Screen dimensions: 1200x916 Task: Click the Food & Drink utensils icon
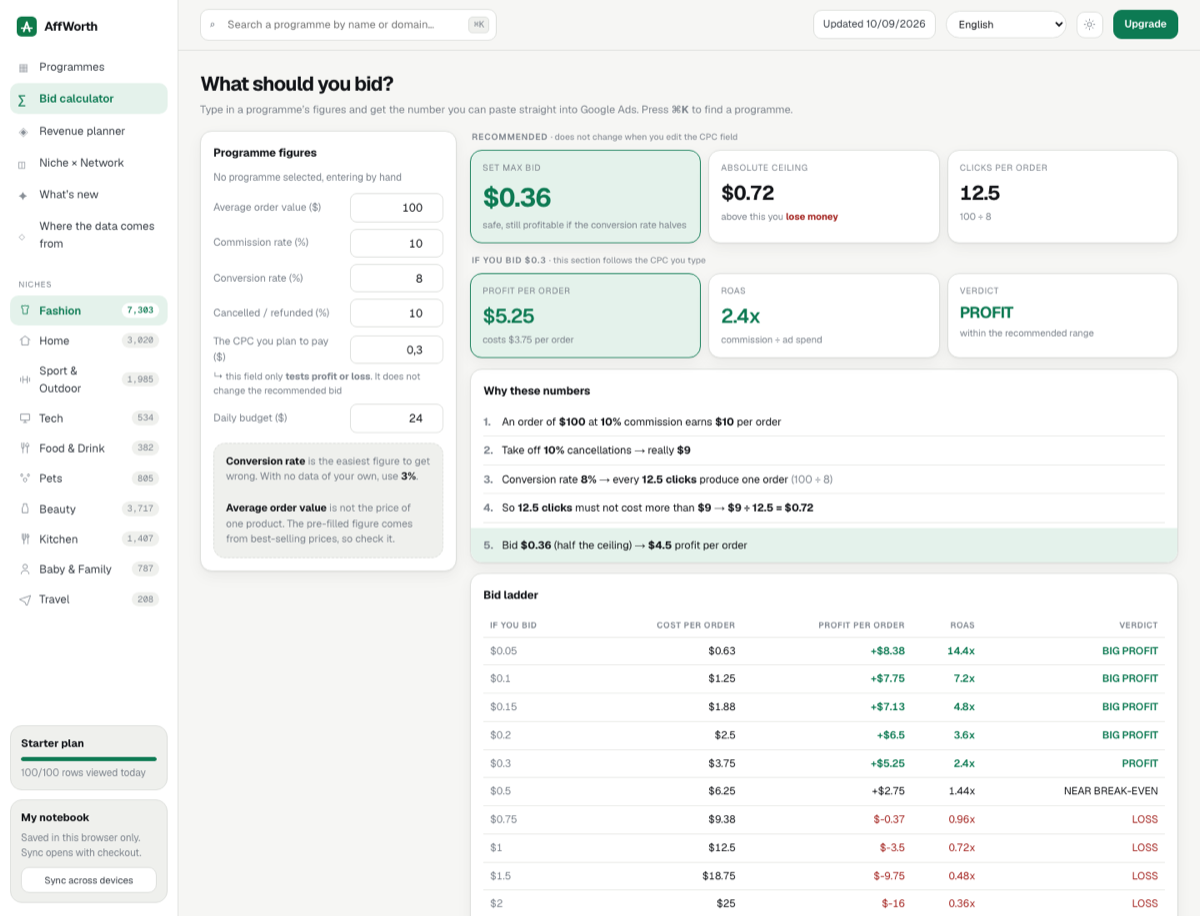click(25, 448)
